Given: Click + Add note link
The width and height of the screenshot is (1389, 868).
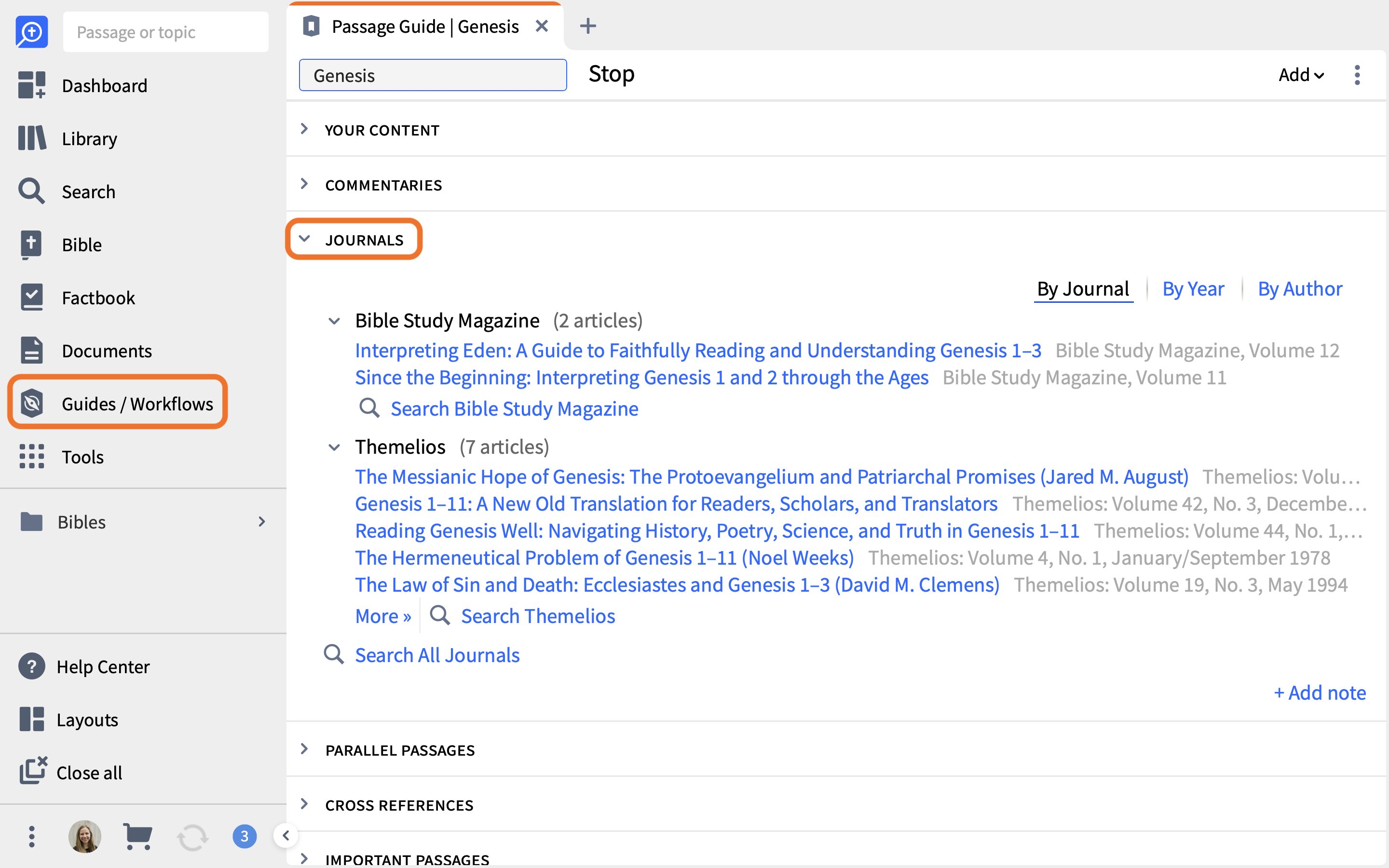Looking at the screenshot, I should (1320, 692).
